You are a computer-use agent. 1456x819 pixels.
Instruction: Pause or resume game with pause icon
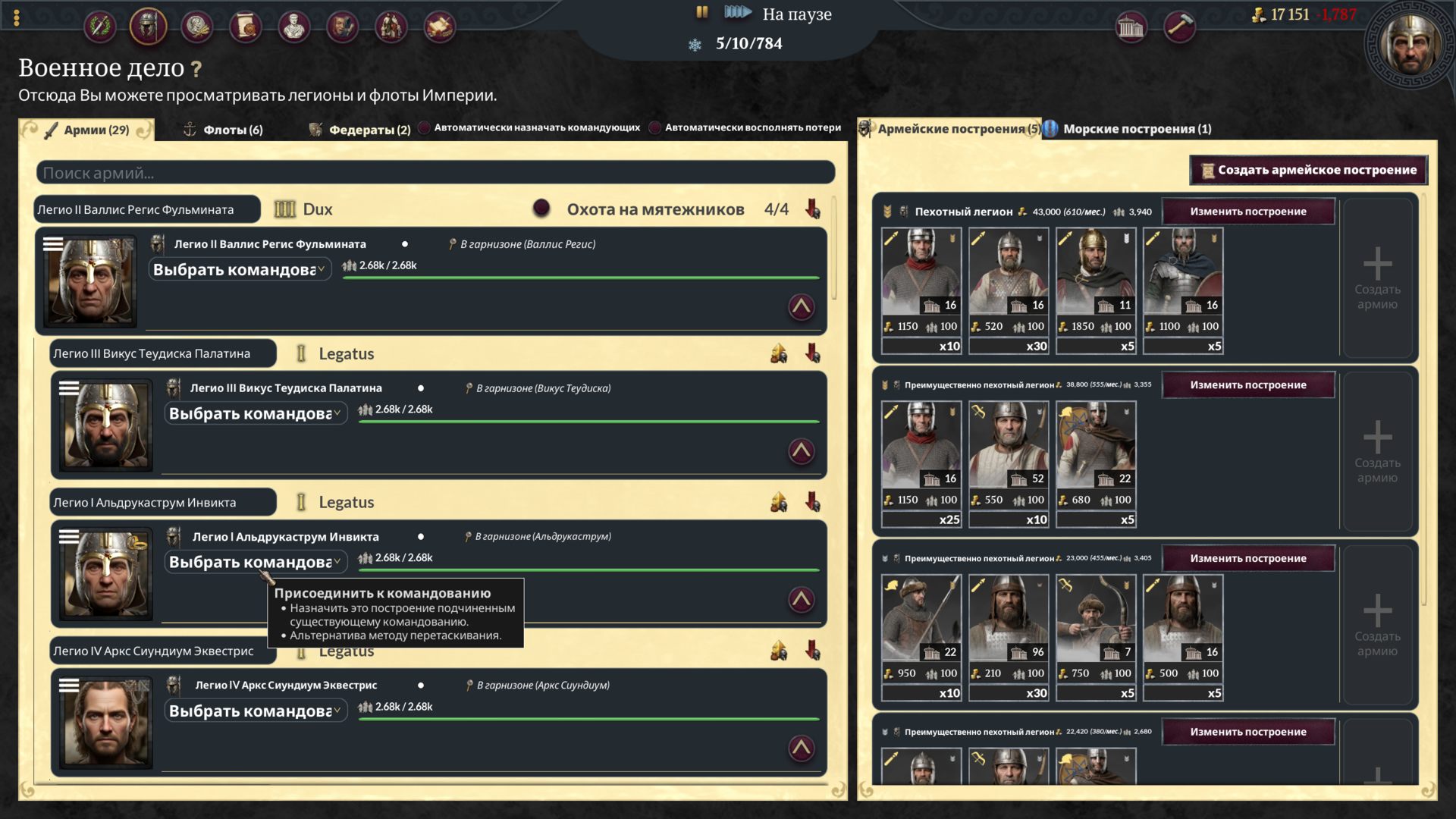coord(701,12)
